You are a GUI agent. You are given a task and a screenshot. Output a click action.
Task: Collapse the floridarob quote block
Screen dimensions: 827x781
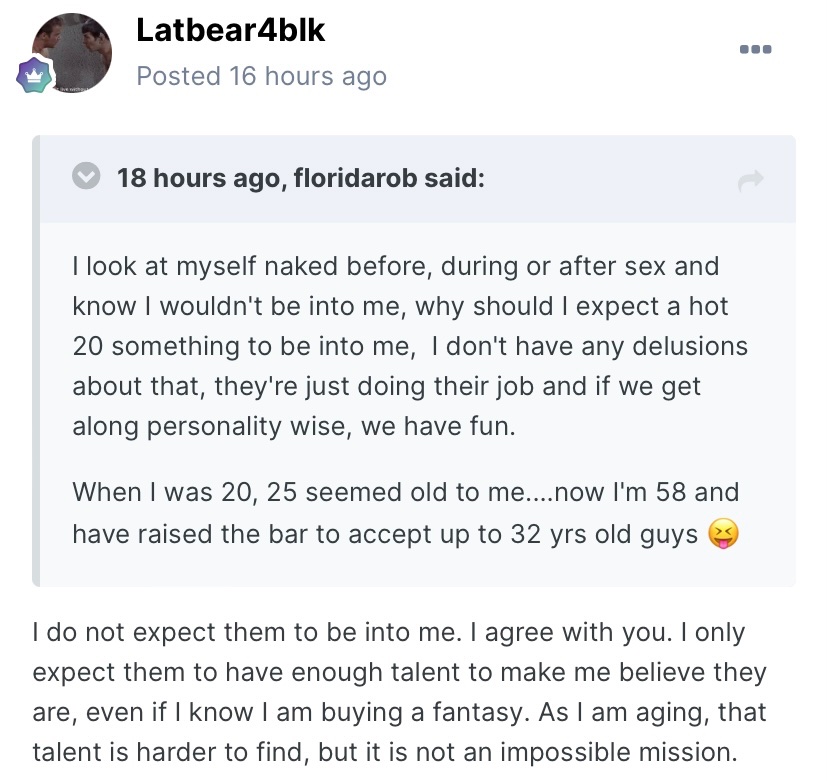point(86,176)
